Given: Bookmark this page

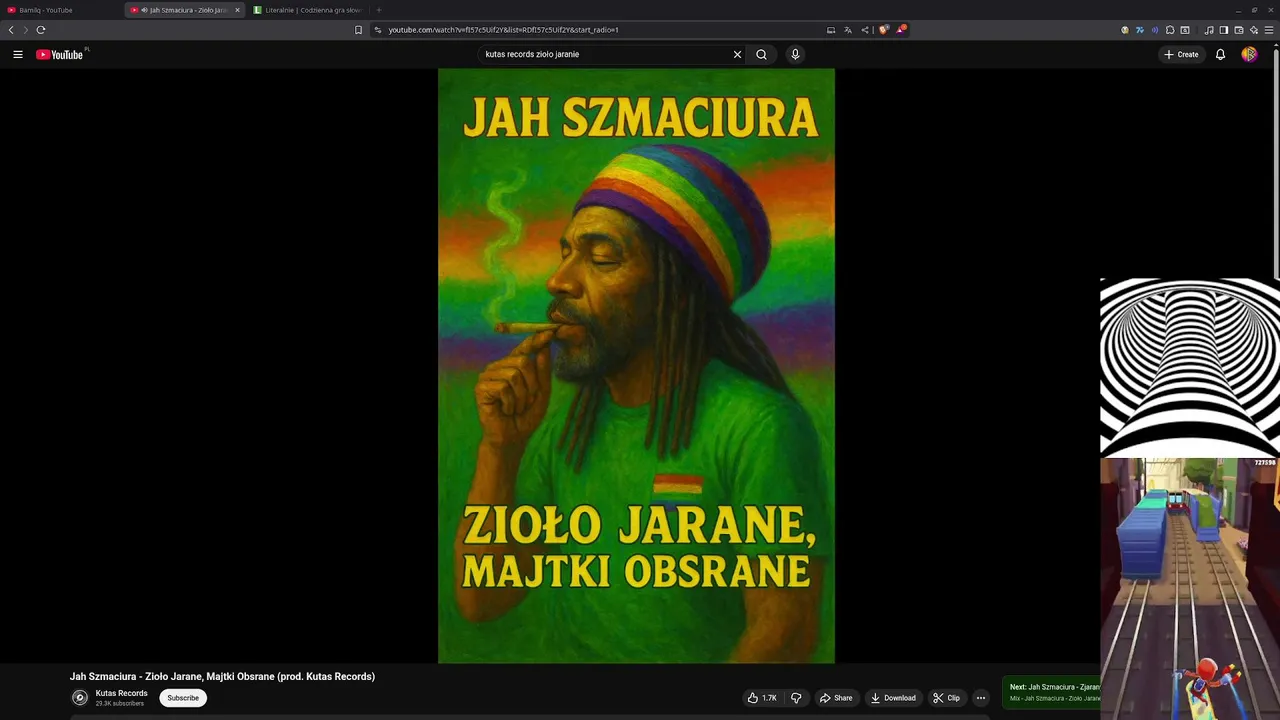Looking at the screenshot, I should point(358,30).
